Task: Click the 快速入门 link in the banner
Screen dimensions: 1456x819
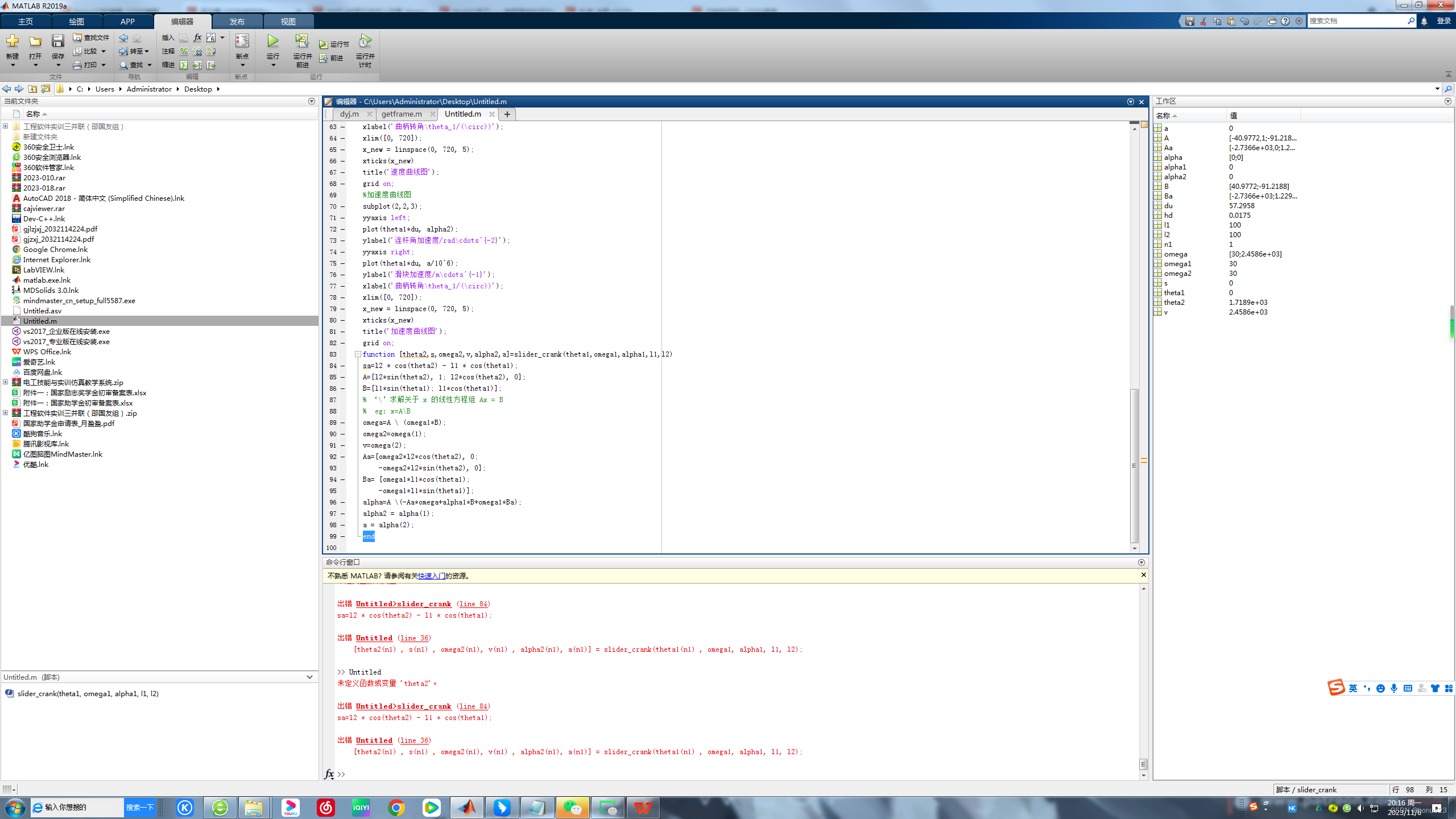Action: [x=431, y=576]
